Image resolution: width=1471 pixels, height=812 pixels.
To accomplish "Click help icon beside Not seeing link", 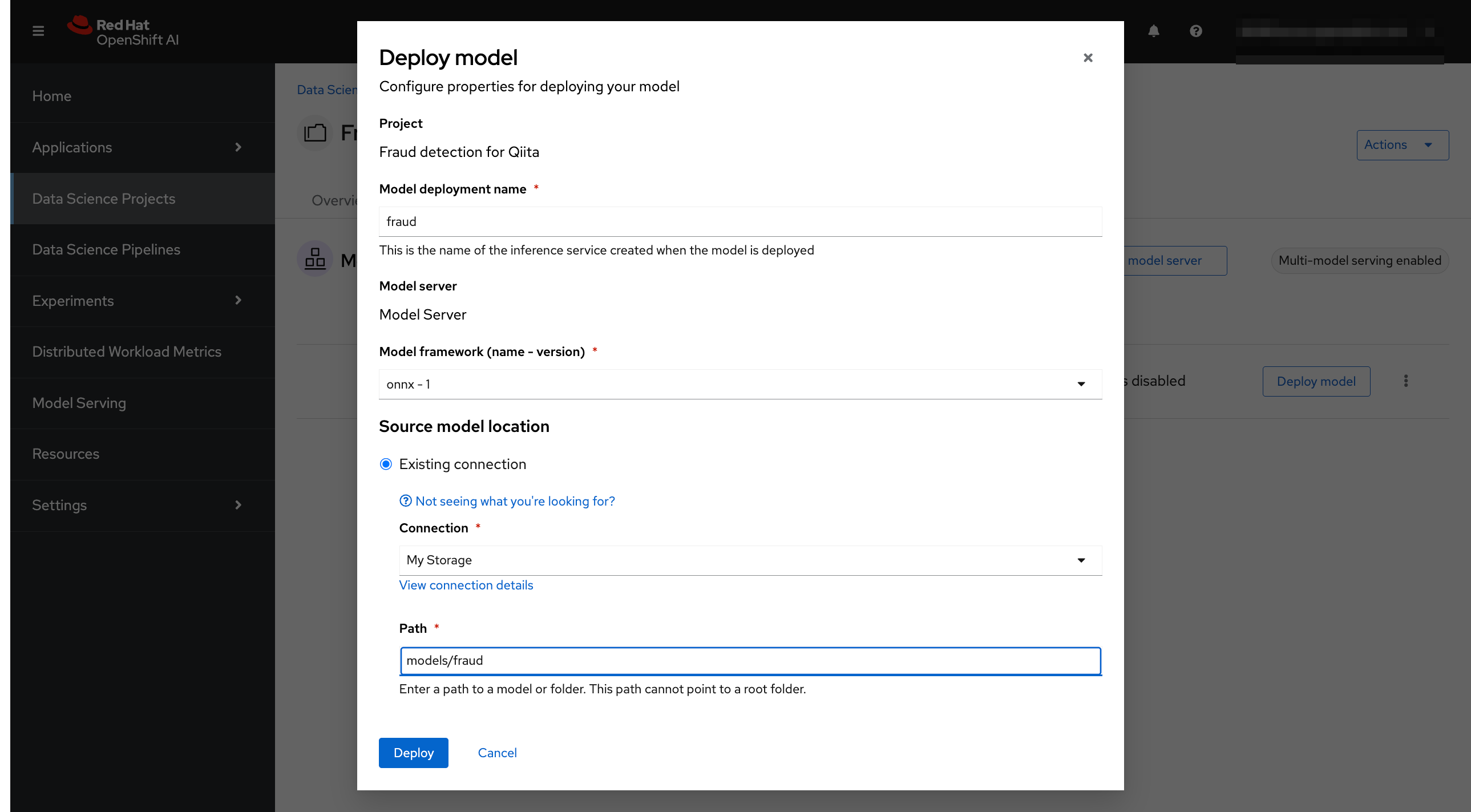I will pyautogui.click(x=406, y=501).
